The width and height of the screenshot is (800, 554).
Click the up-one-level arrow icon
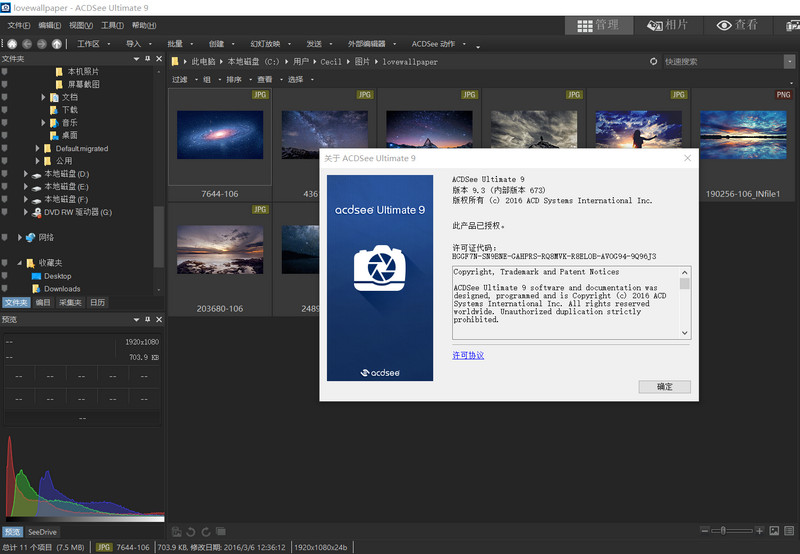57,44
